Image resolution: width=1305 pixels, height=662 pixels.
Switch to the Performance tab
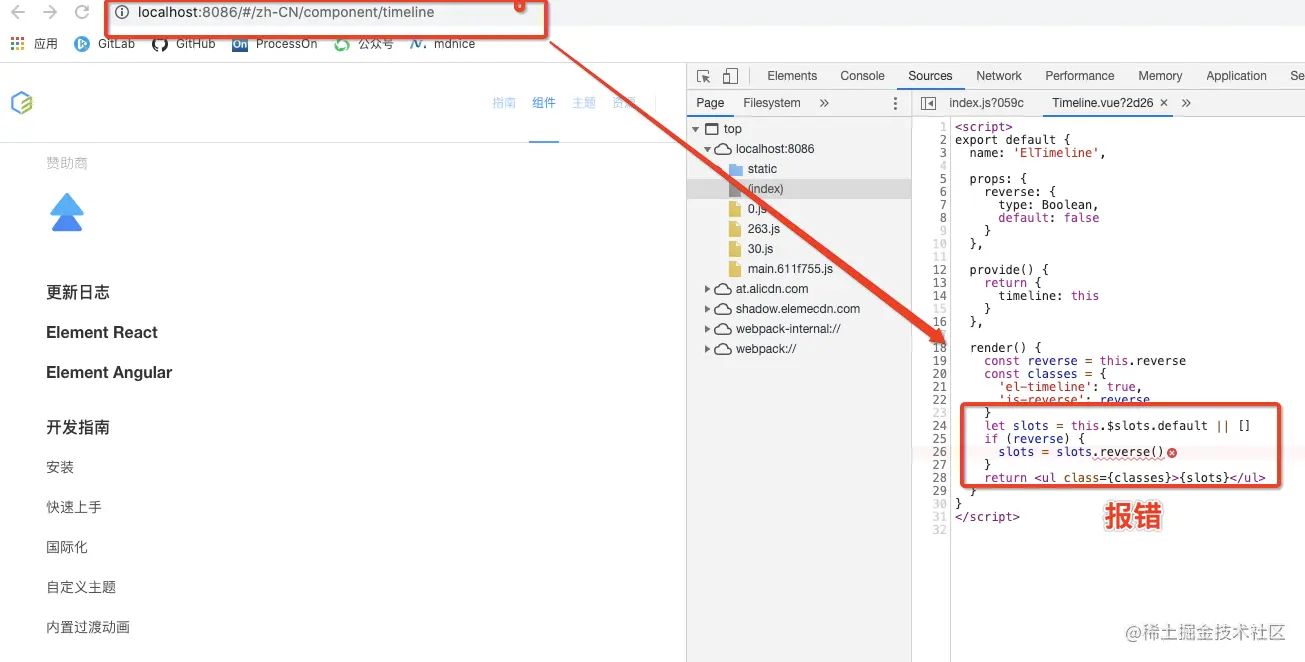coord(1080,76)
